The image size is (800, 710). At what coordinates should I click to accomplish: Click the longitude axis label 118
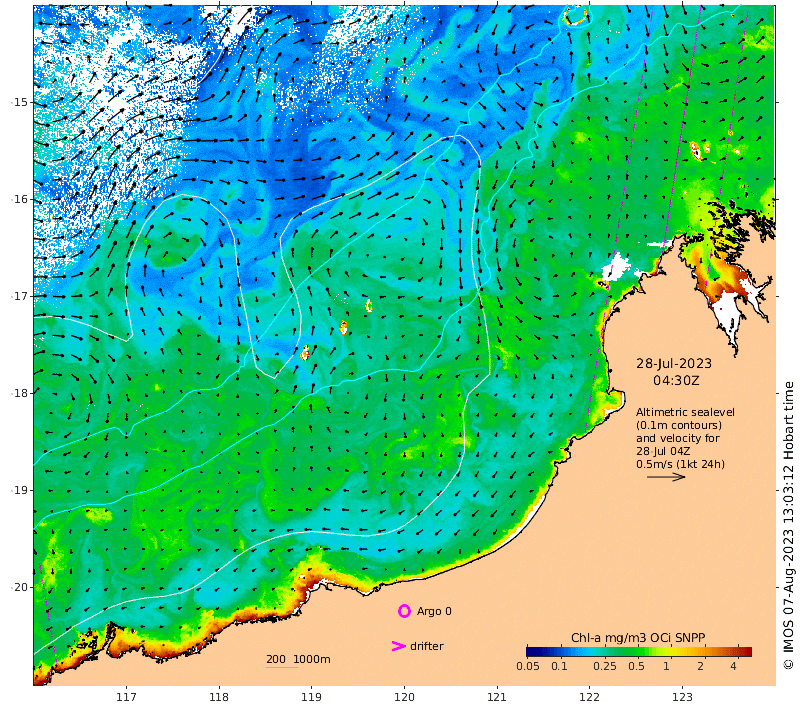219,697
